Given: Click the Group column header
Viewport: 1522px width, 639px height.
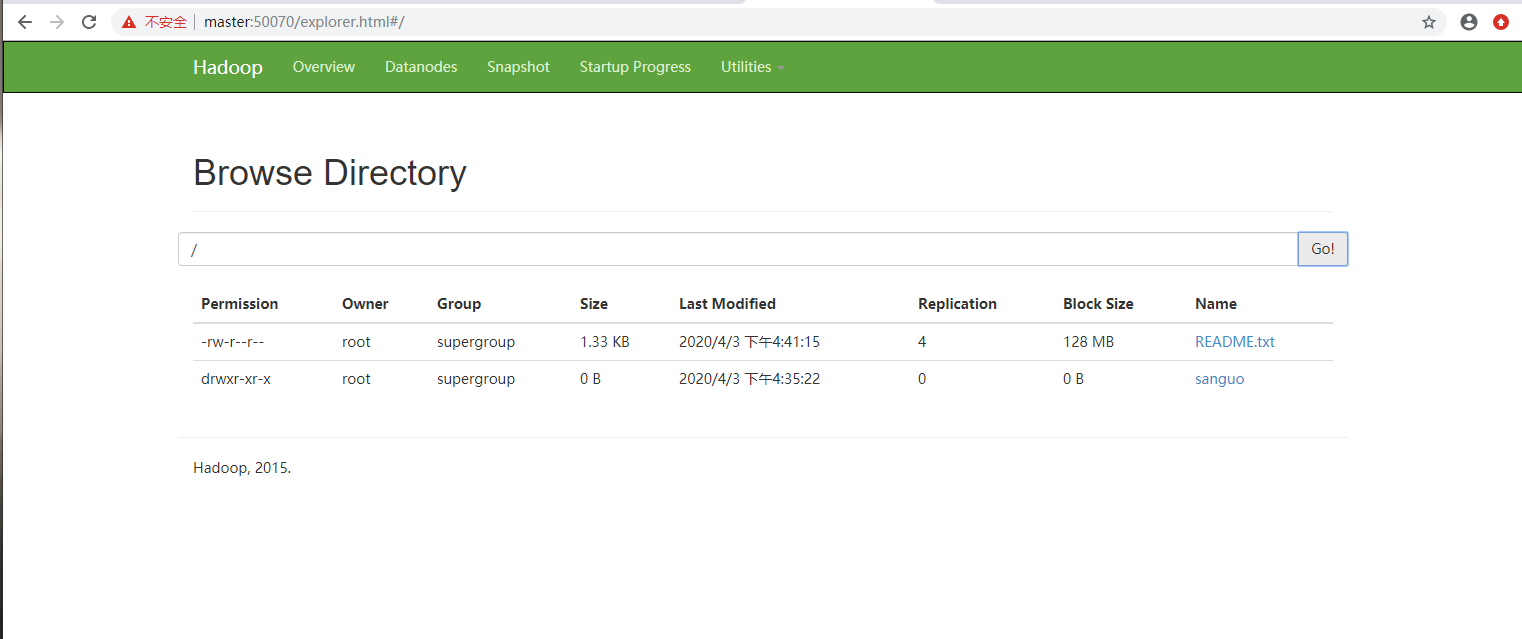Looking at the screenshot, I should 459,304.
